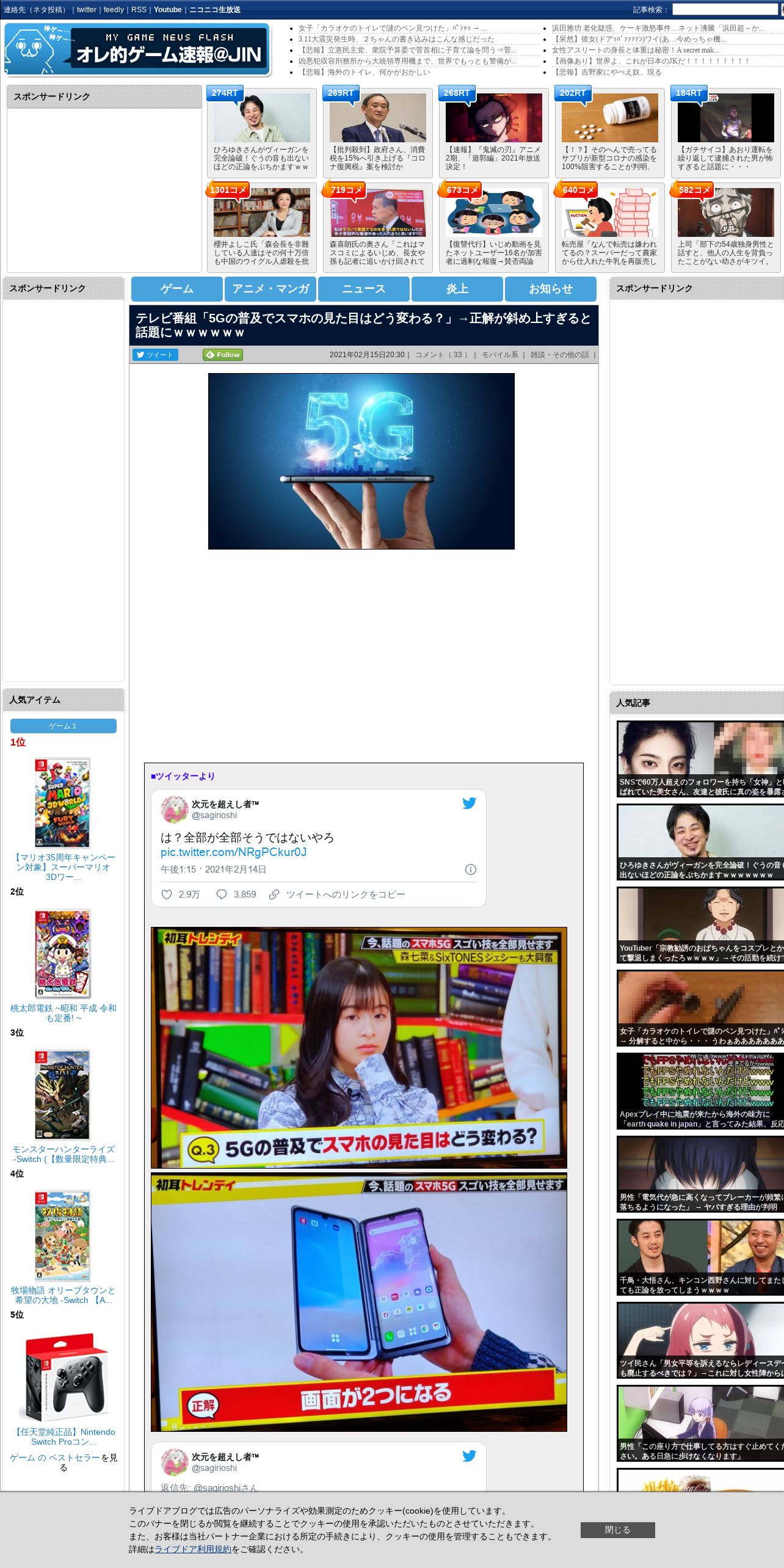This screenshot has height=1568, width=784.
Task: Click the Youtube link in top bar
Action: [168, 10]
